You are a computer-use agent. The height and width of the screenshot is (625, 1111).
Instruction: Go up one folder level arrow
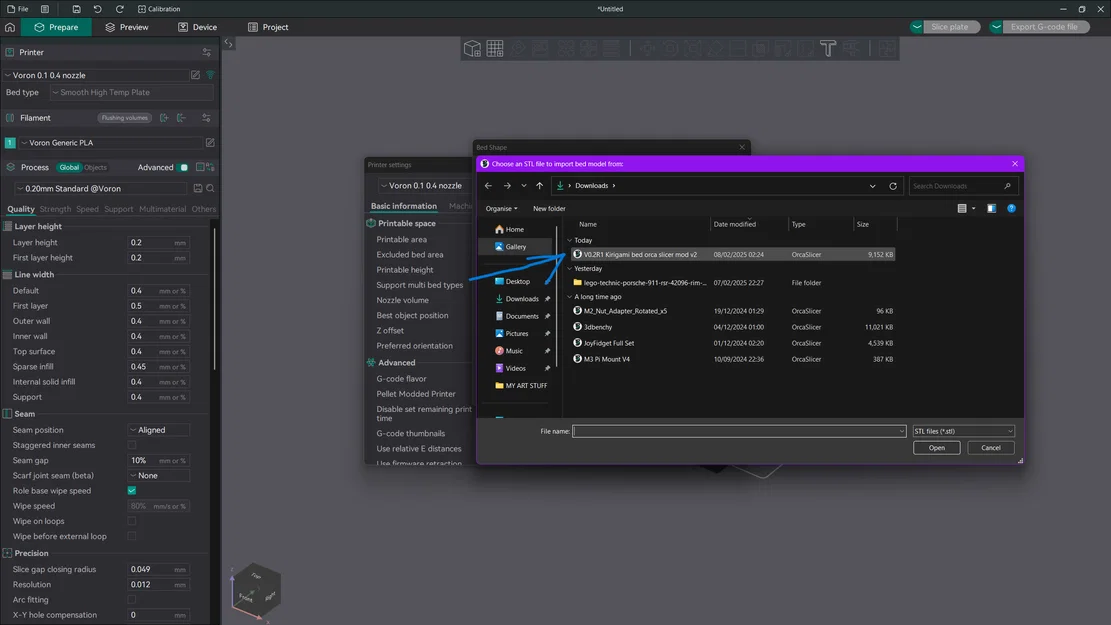pos(539,186)
